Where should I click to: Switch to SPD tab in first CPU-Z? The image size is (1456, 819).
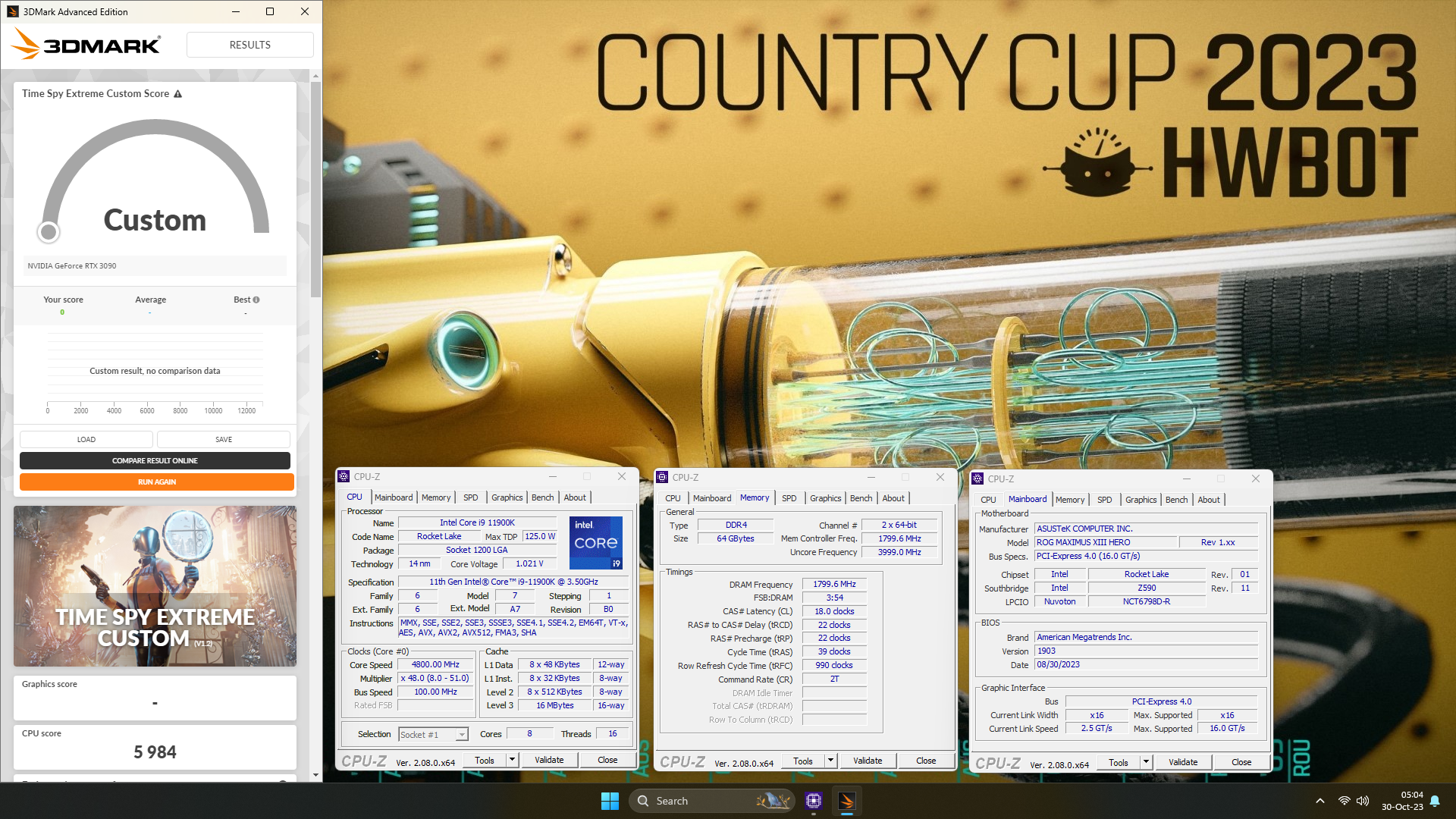click(x=470, y=497)
